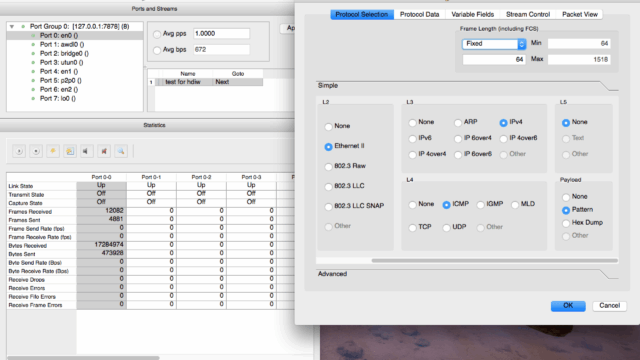
Task: Select the stream row named 'test for hdiw'
Action: [183, 82]
